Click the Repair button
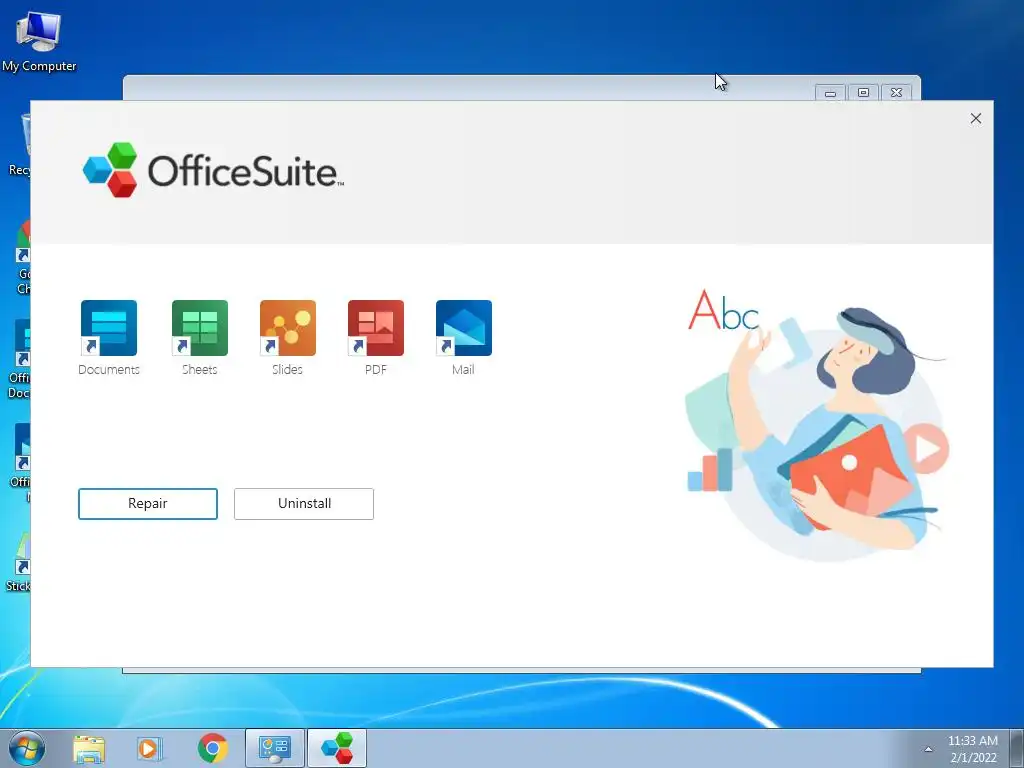The width and height of the screenshot is (1024, 768). point(148,504)
